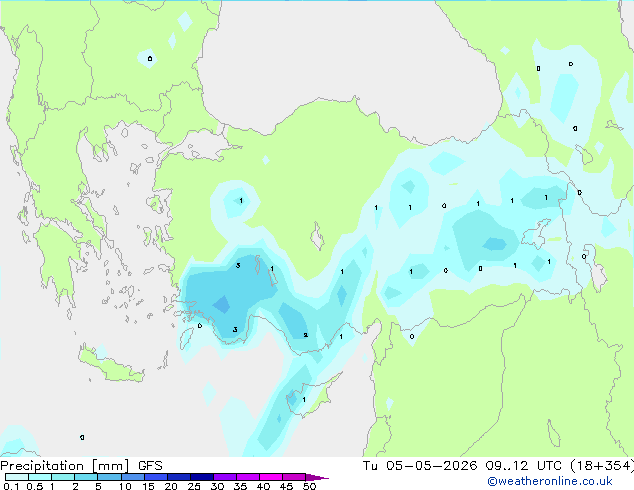This screenshot has height=490, width=634.
Task: Click the '35' legend label
Action: point(240,486)
